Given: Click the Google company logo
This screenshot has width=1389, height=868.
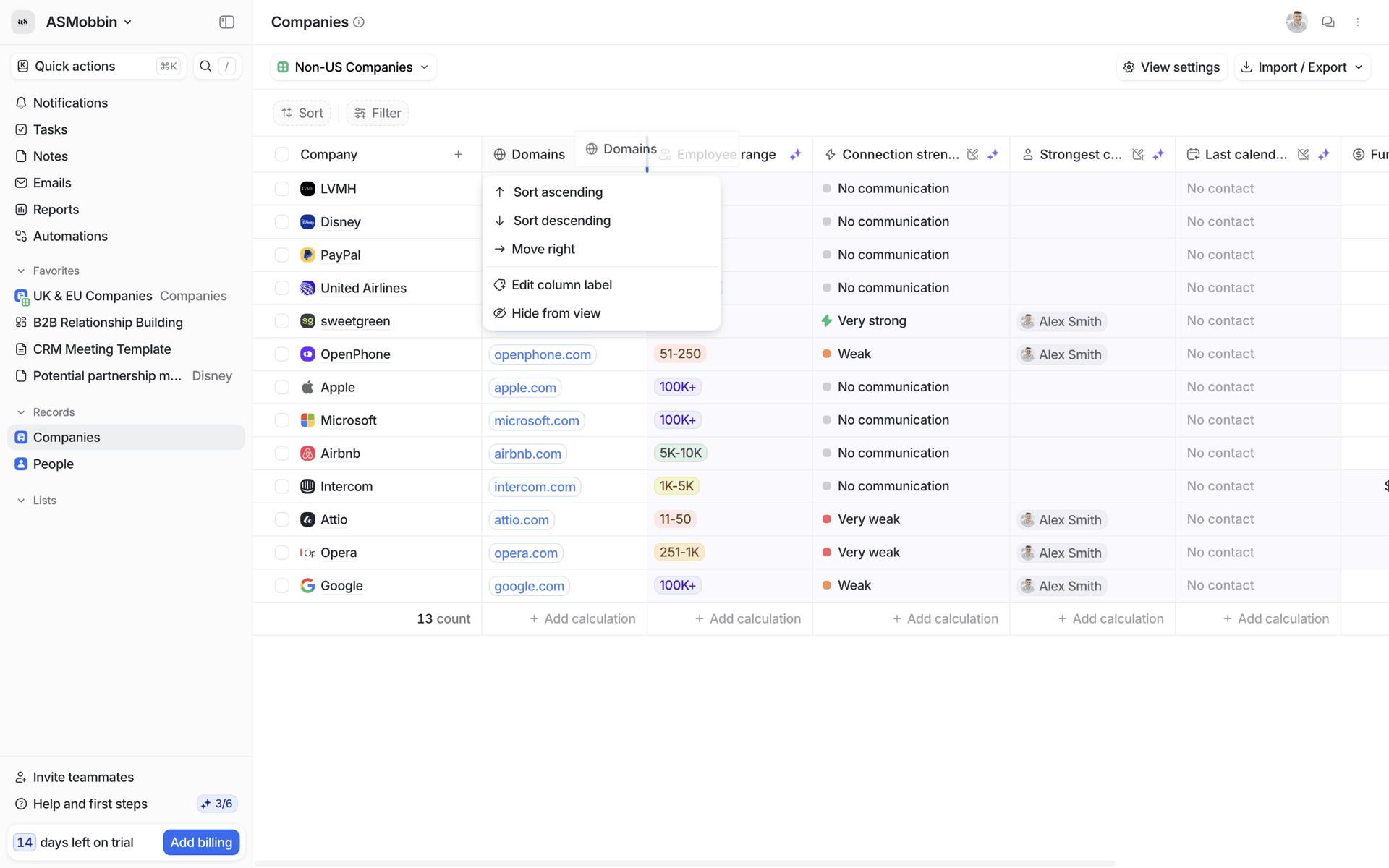Looking at the screenshot, I should tap(307, 586).
